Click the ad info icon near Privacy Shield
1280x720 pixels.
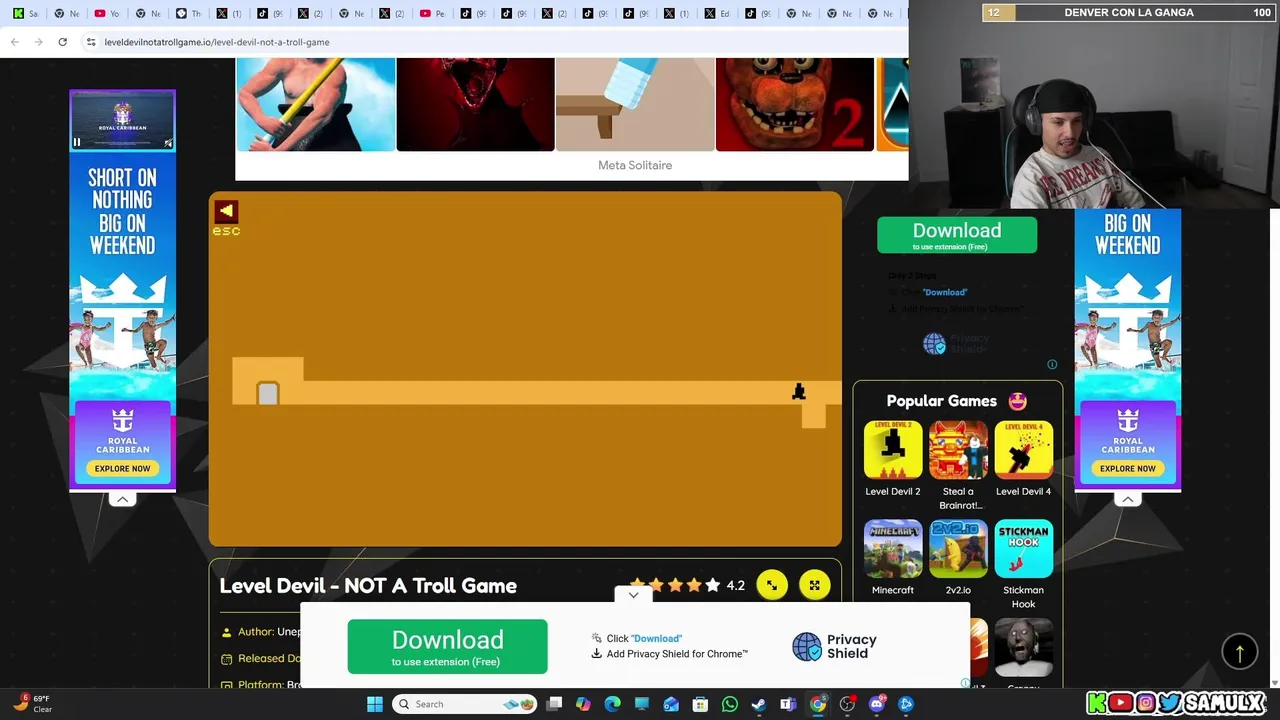[x=1052, y=364]
